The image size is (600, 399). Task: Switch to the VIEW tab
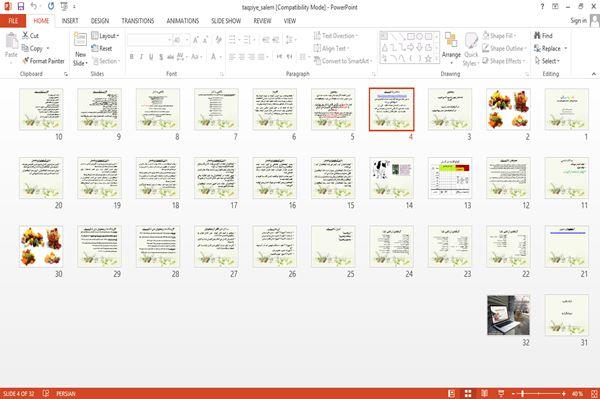click(290, 21)
